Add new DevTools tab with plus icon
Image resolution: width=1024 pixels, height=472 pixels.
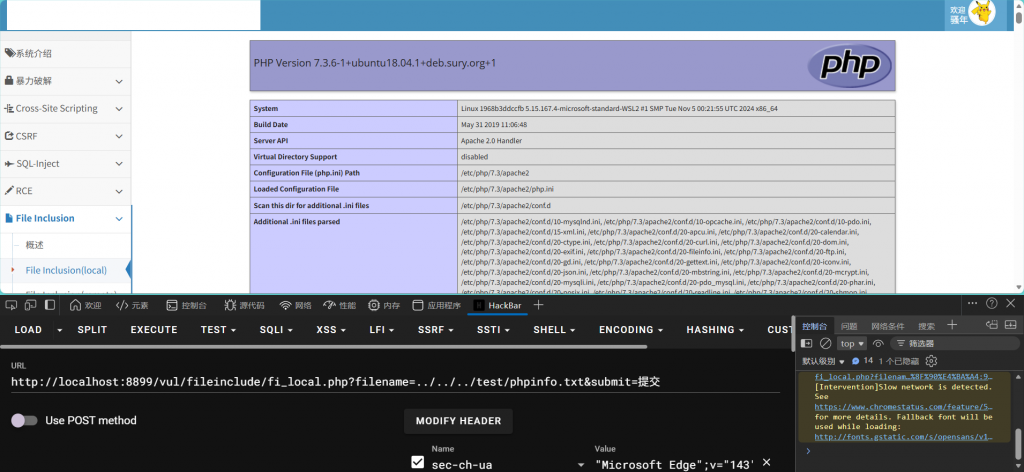point(539,305)
